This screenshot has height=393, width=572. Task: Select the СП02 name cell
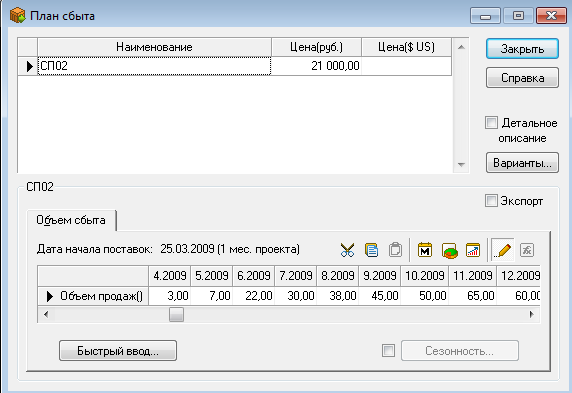point(154,66)
